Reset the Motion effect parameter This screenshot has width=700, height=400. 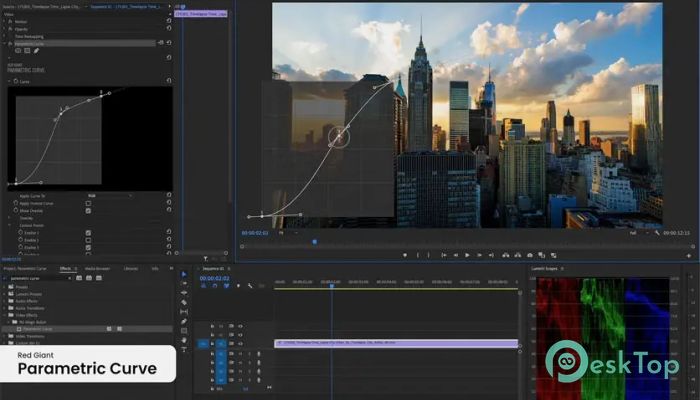(169, 21)
